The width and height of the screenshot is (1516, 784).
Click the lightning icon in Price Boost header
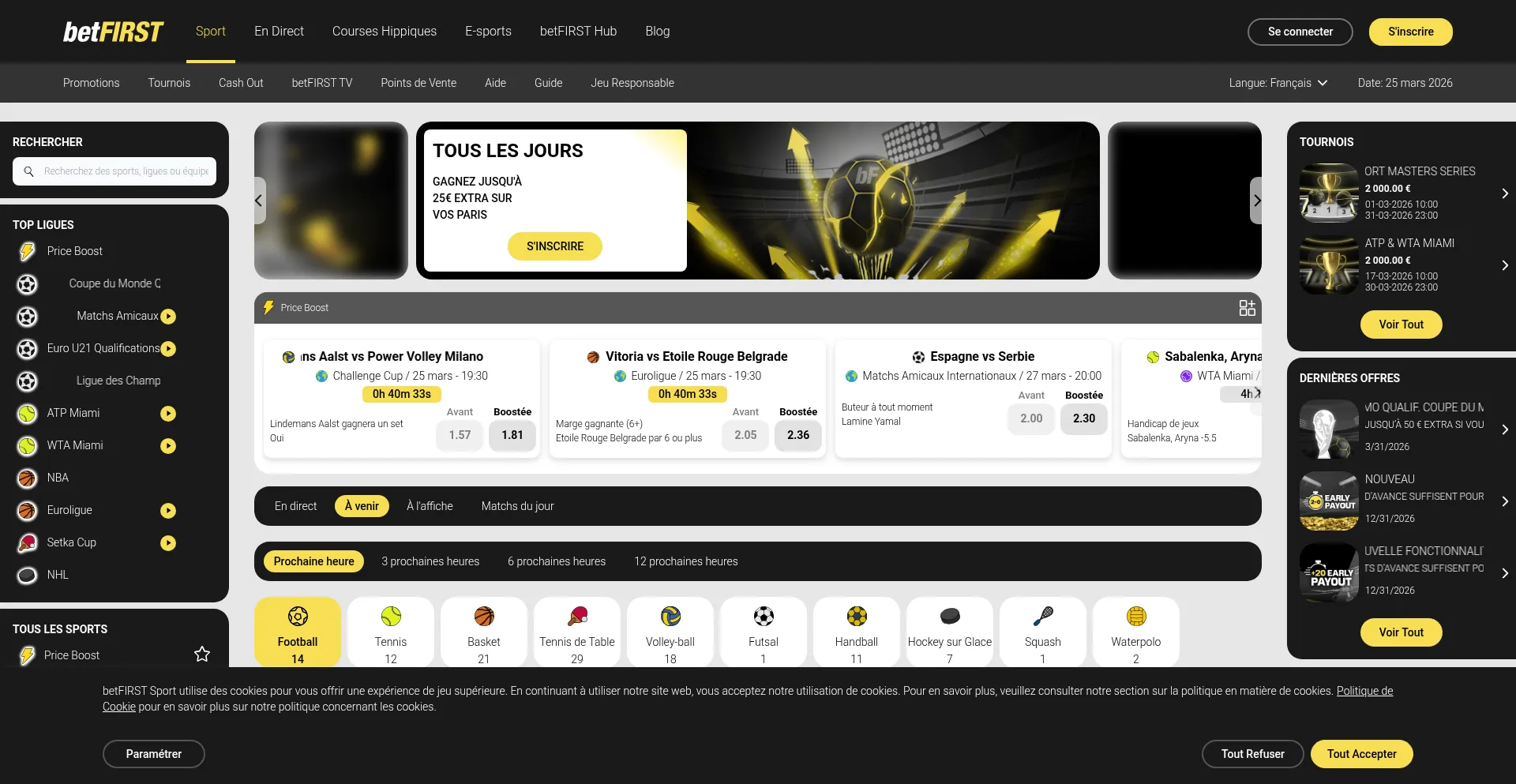268,308
